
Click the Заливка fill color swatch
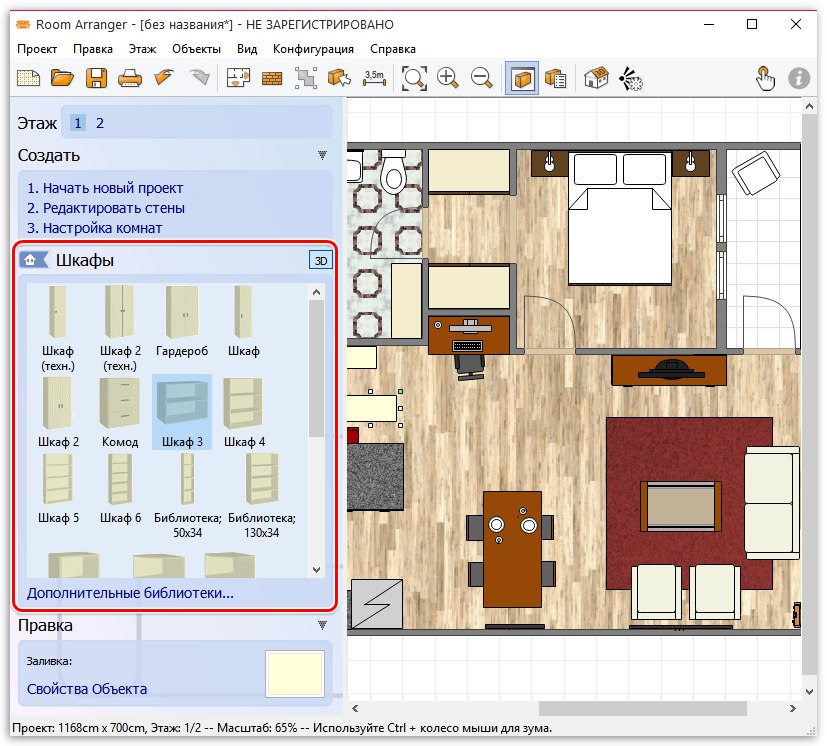point(295,674)
